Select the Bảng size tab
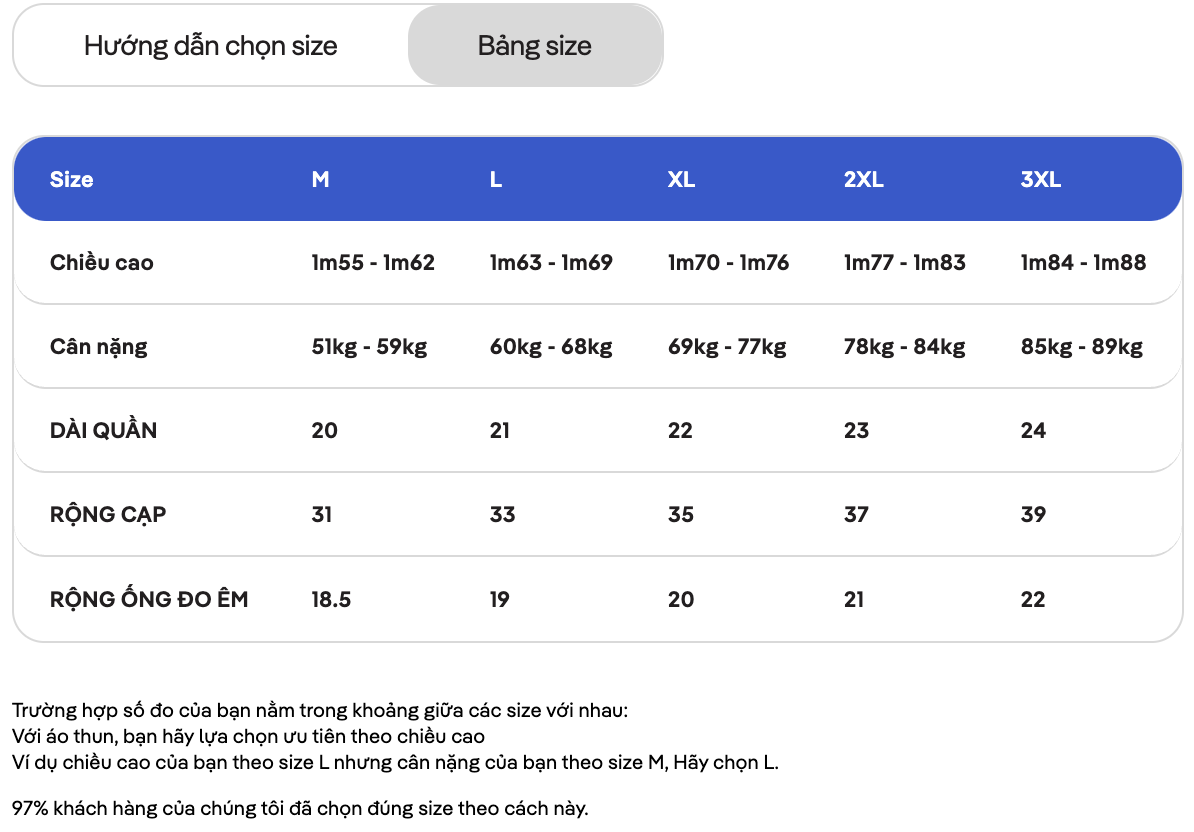Viewport: 1194px width, 832px height. (x=535, y=46)
